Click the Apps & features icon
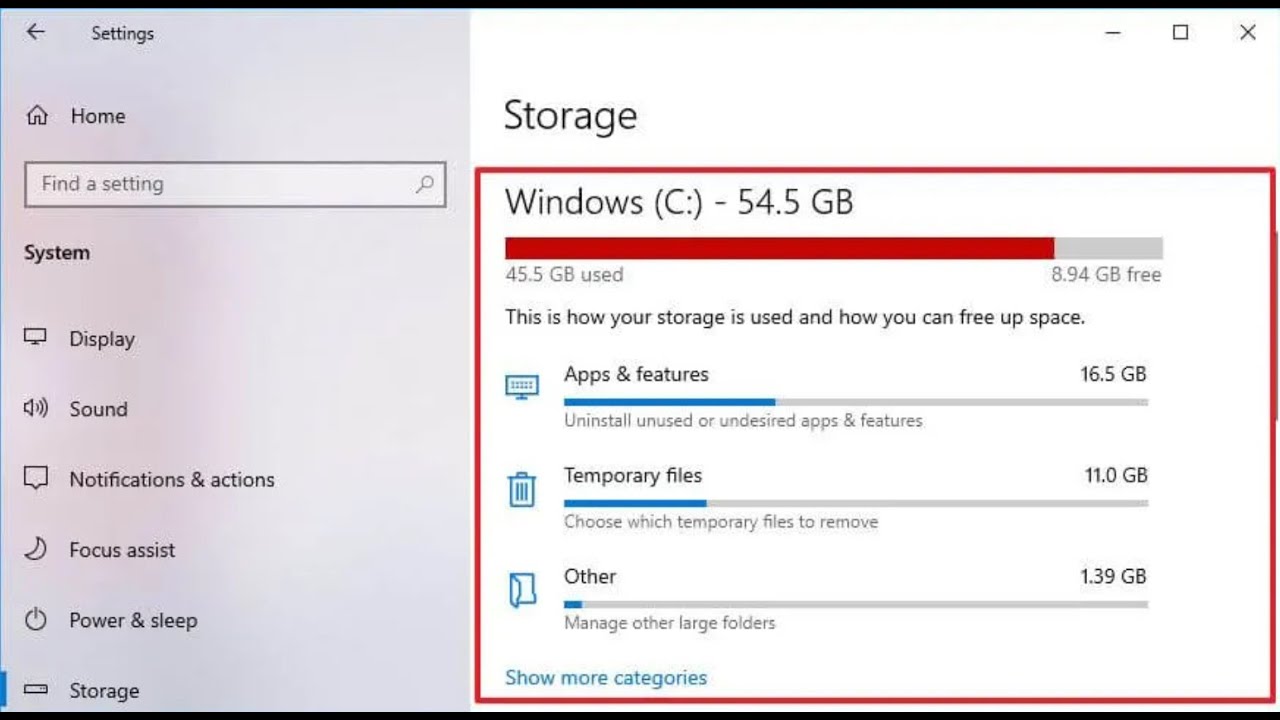Screen dimensions: 1280x720 pyautogui.click(x=522, y=387)
